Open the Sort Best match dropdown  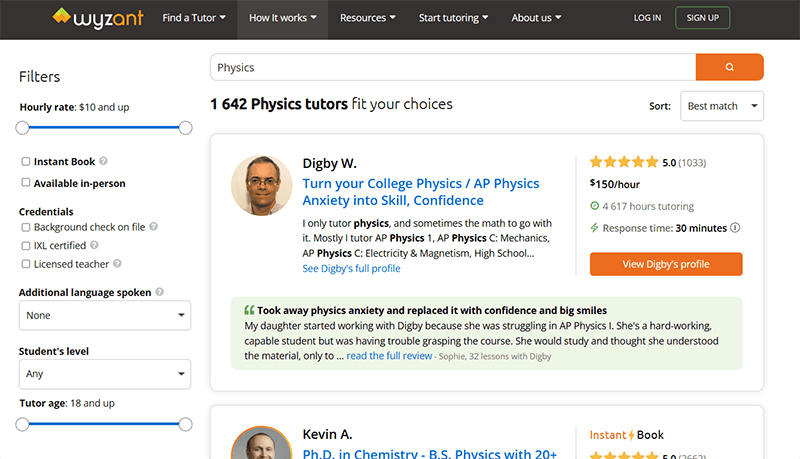click(x=721, y=106)
